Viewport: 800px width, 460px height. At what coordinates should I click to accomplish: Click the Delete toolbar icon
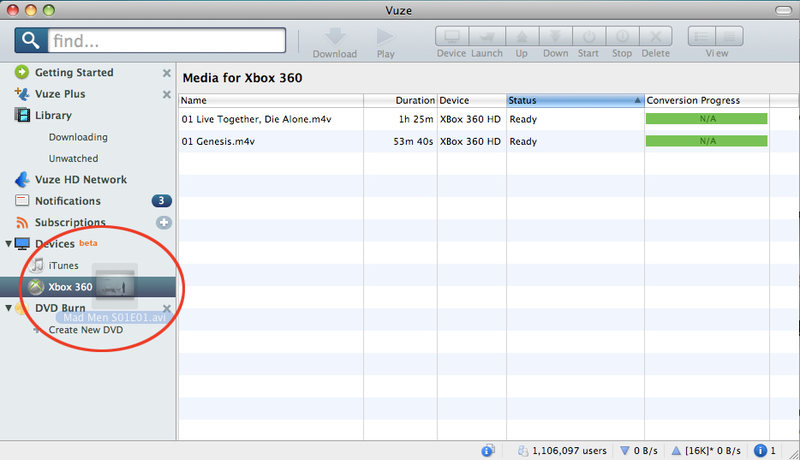click(x=656, y=36)
